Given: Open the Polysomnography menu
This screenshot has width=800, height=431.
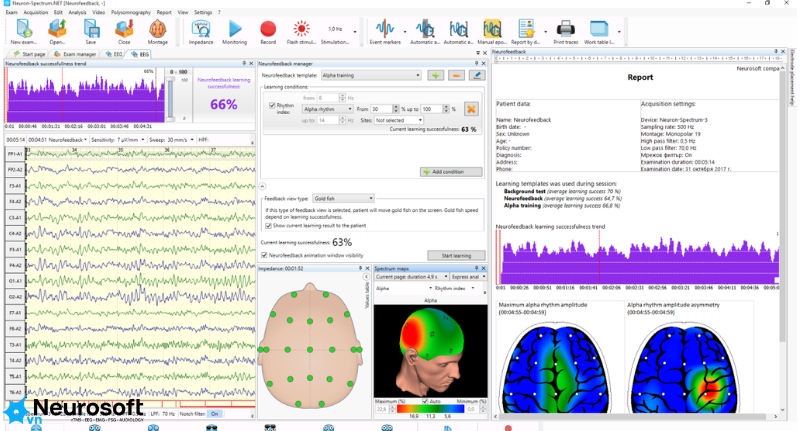Looking at the screenshot, I should (131, 12).
